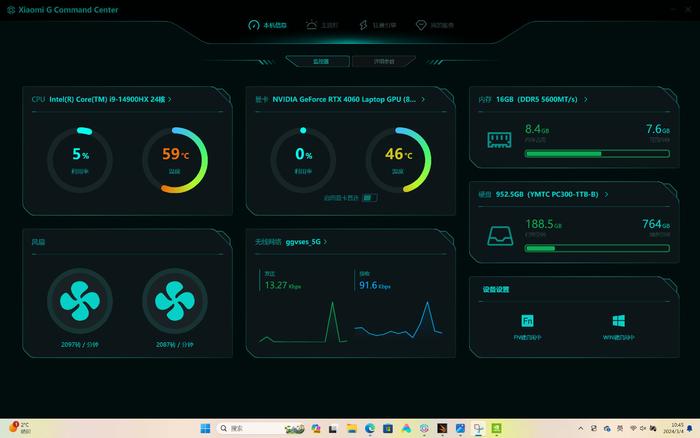Select the right detailed-parameters sub-tab

(383, 61)
